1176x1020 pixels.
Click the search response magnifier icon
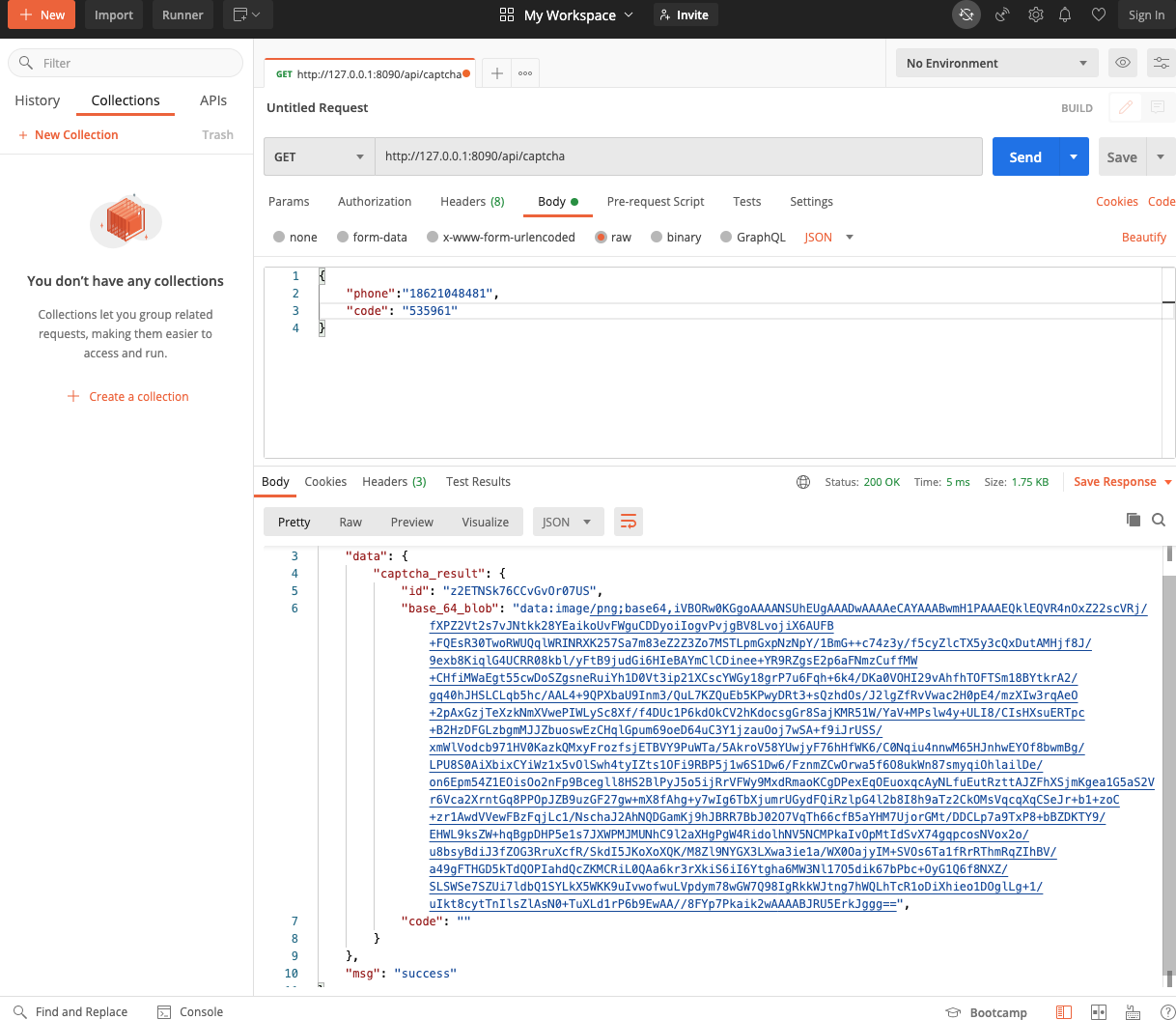tap(1159, 520)
